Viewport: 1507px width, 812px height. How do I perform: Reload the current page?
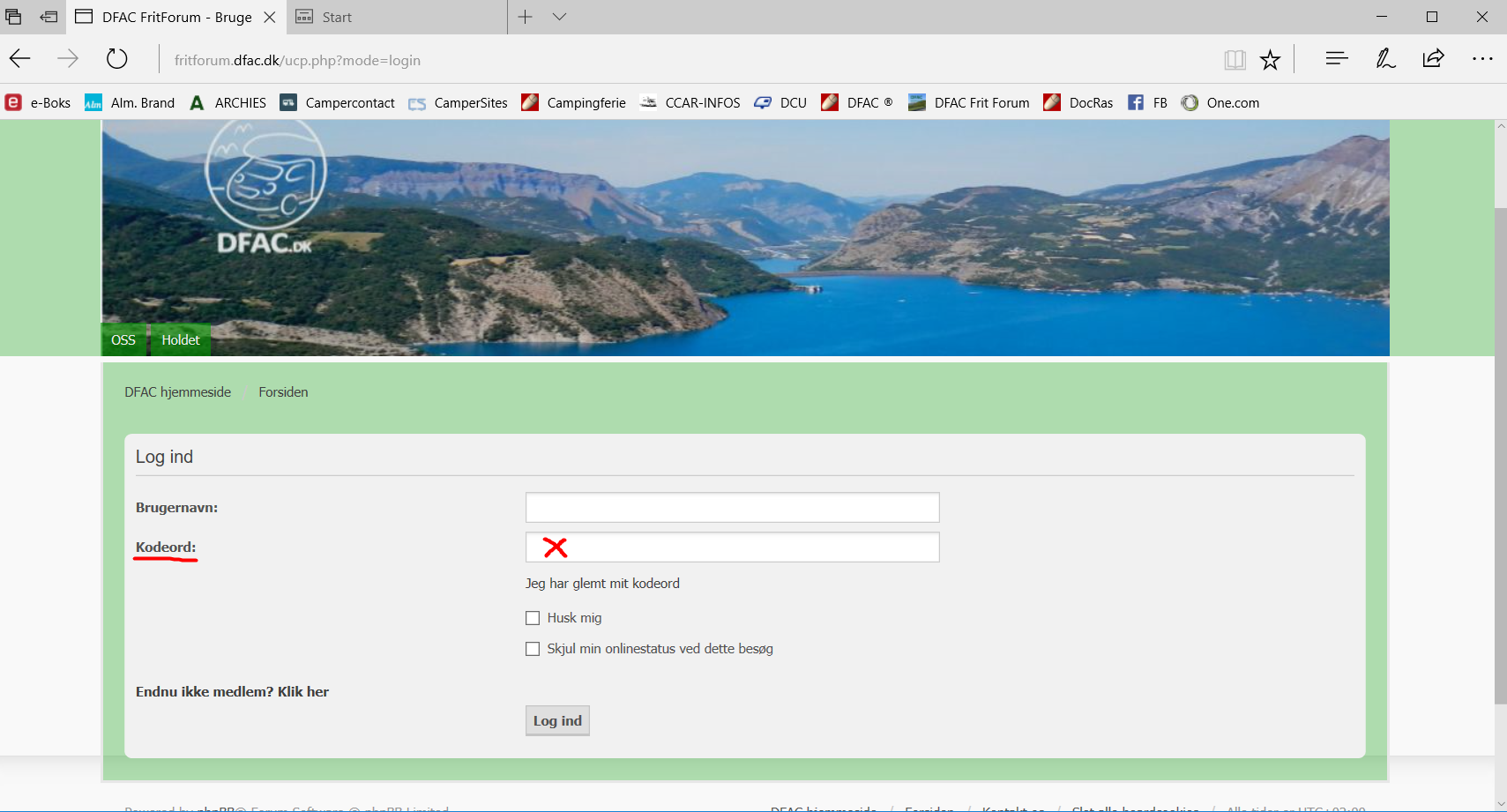[x=117, y=59]
